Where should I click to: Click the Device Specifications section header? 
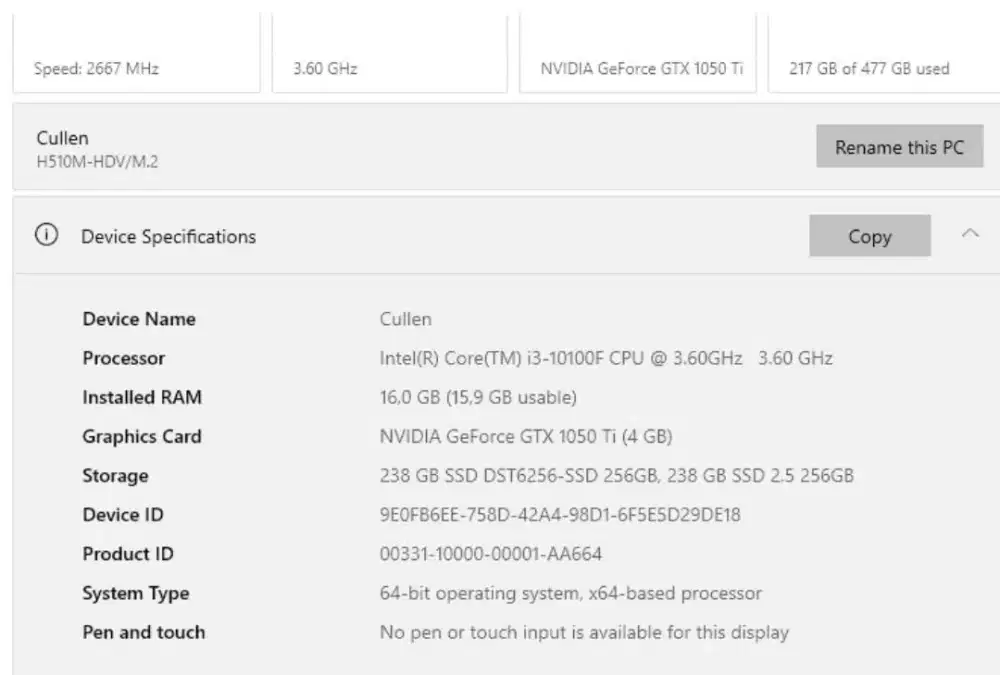click(x=167, y=236)
